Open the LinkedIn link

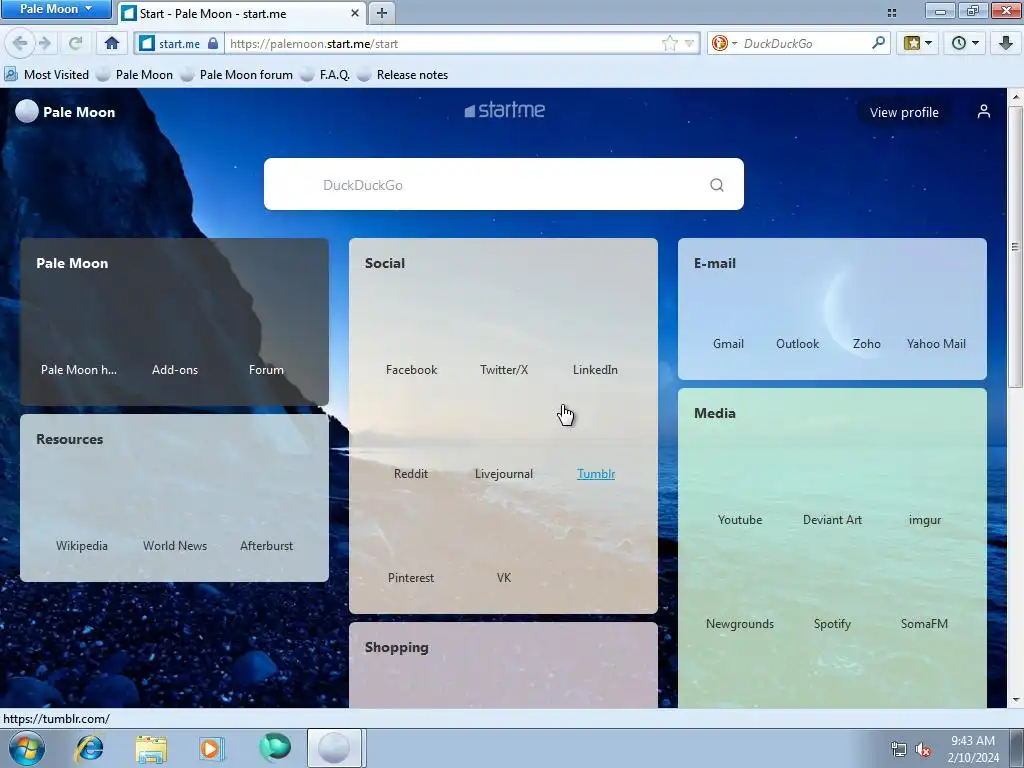tap(595, 370)
